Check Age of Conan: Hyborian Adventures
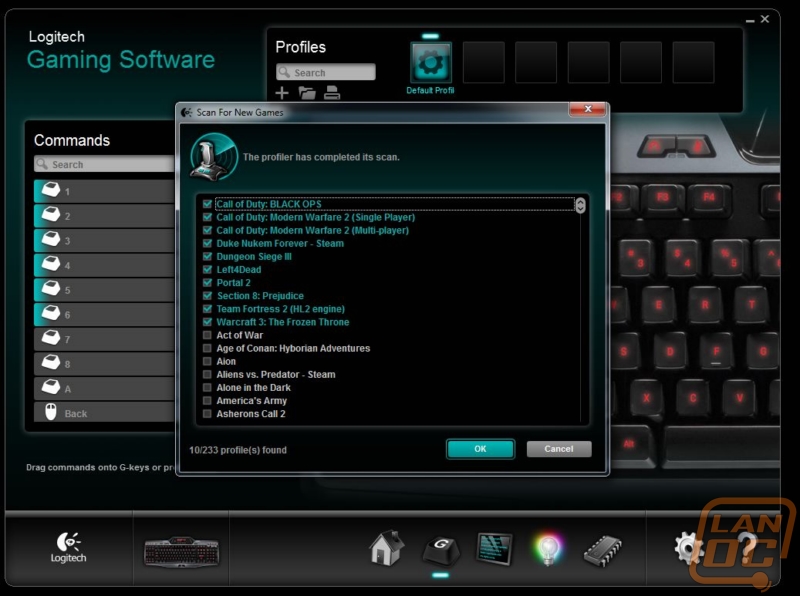This screenshot has width=800, height=596. pyautogui.click(x=207, y=348)
